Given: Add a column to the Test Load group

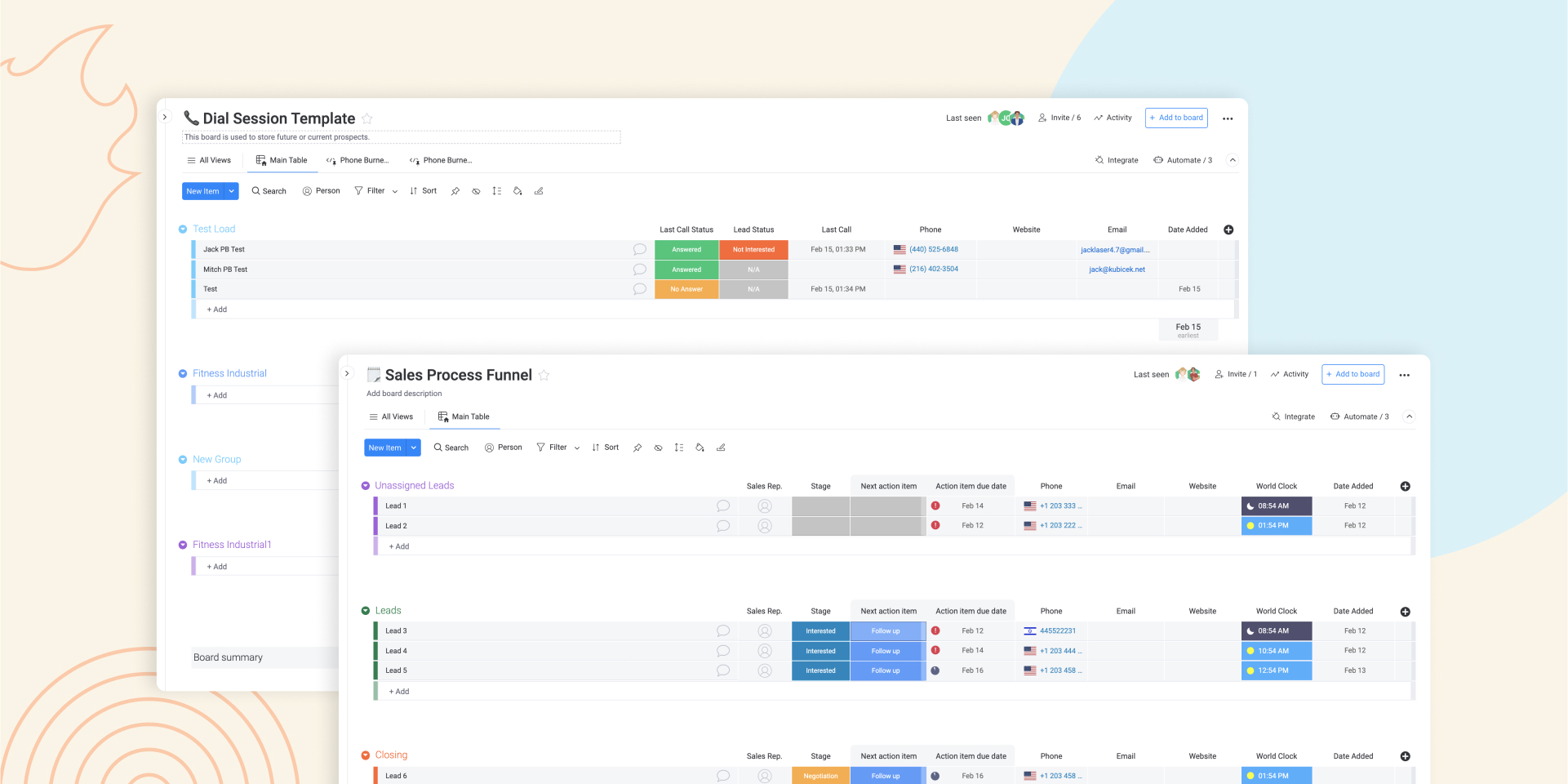Looking at the screenshot, I should (x=1228, y=229).
